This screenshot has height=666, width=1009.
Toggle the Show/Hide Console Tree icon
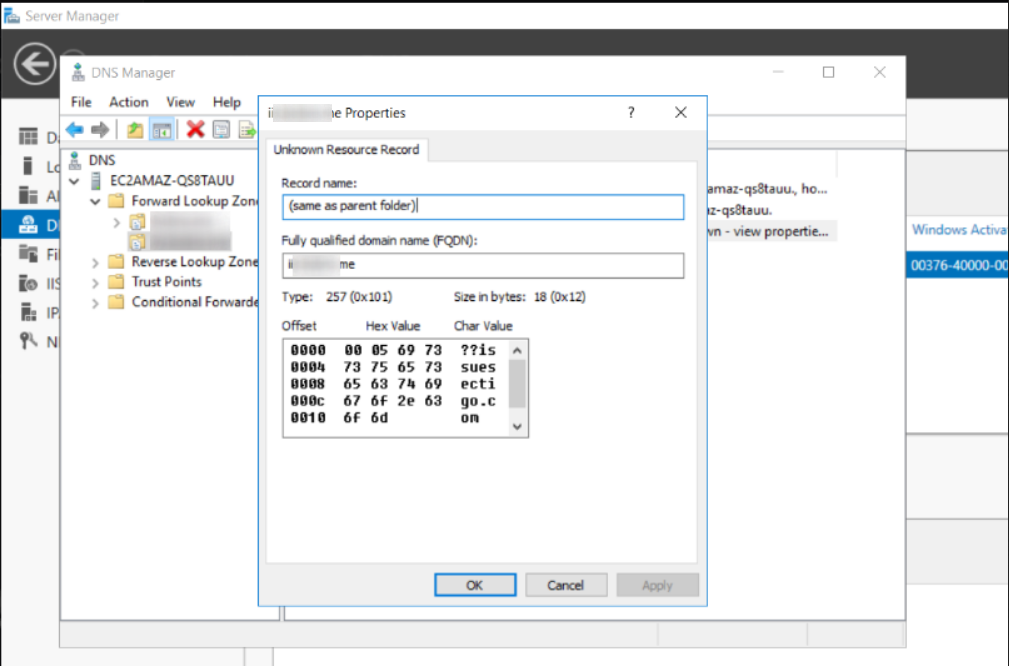click(x=162, y=130)
